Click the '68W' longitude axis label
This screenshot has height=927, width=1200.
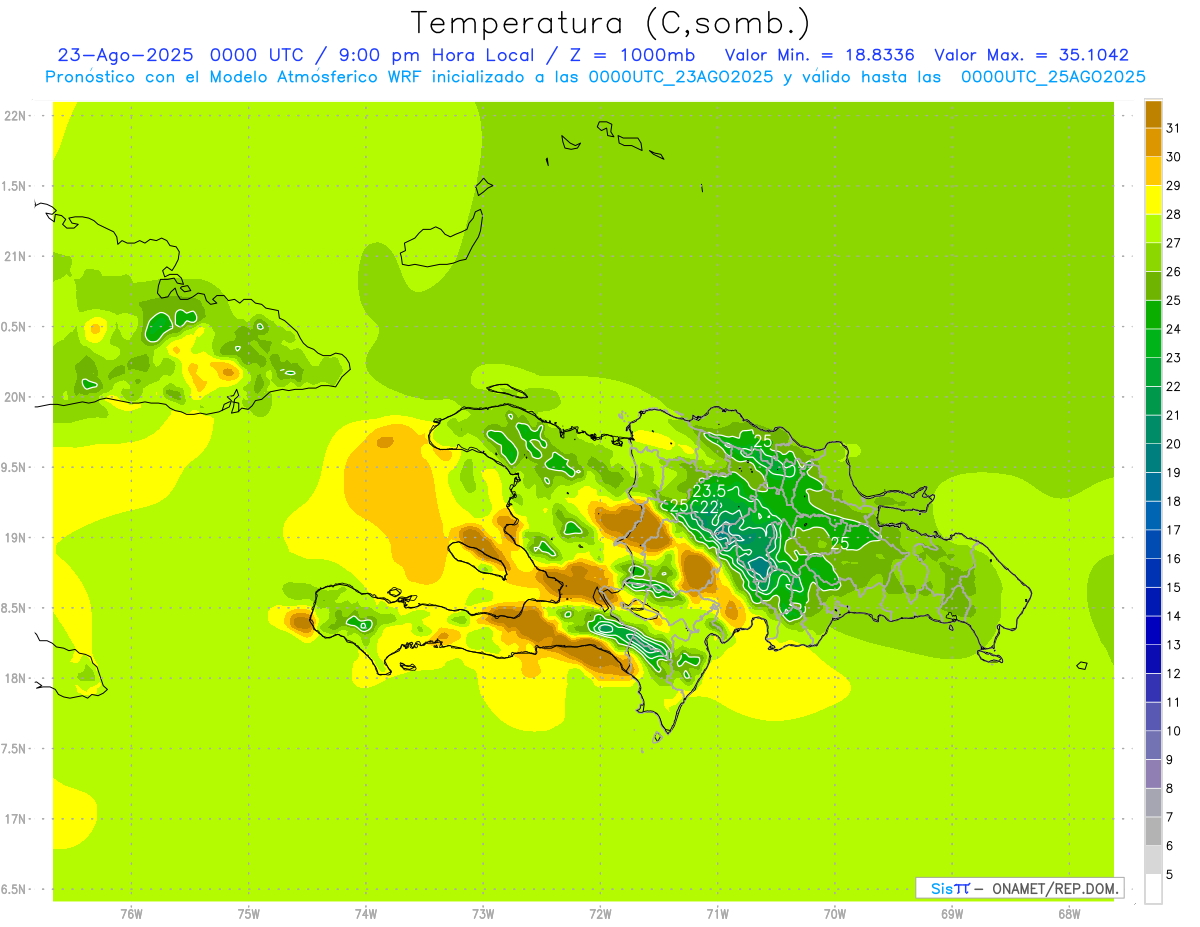click(1069, 913)
